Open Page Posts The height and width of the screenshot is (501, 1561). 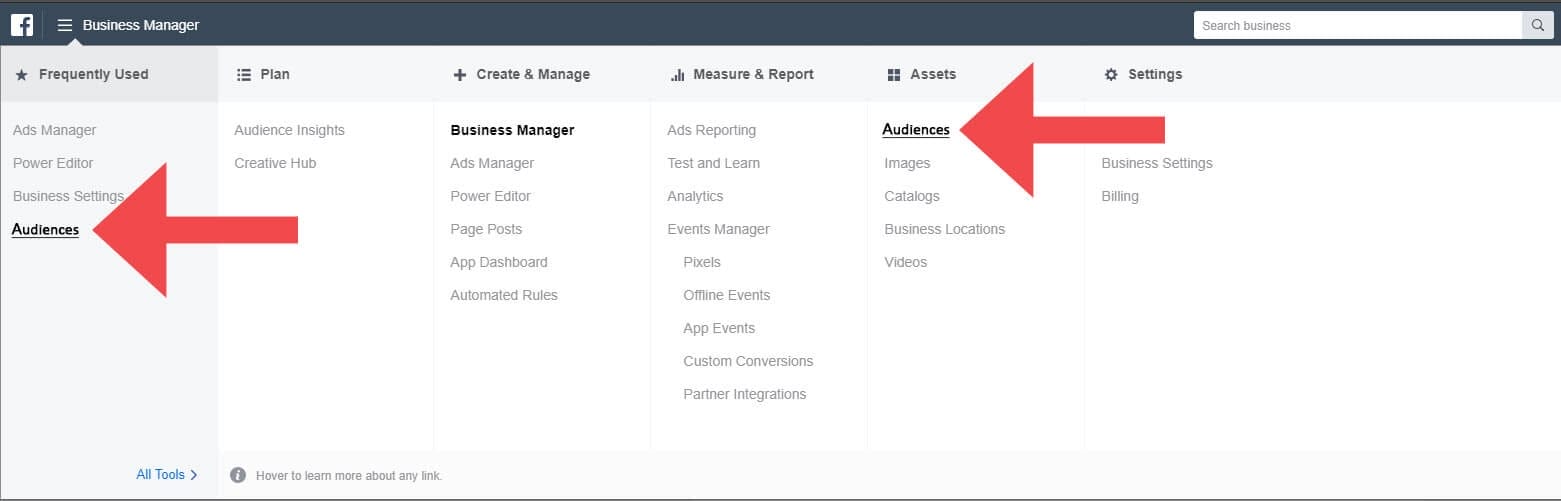486,229
